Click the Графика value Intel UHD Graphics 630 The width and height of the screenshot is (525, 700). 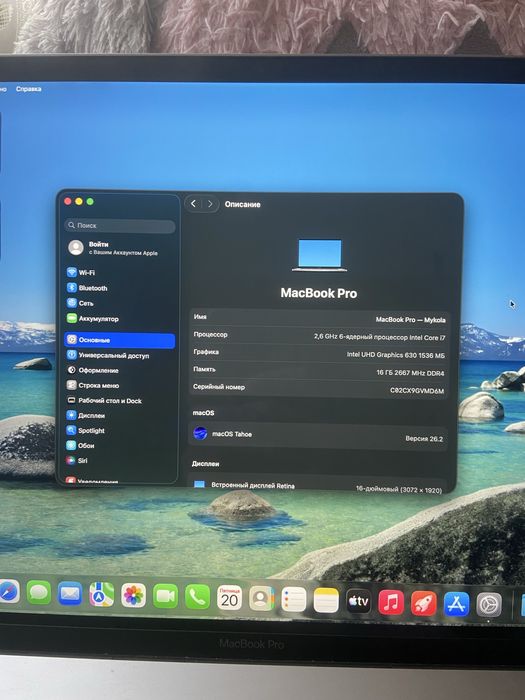pyautogui.click(x=396, y=355)
